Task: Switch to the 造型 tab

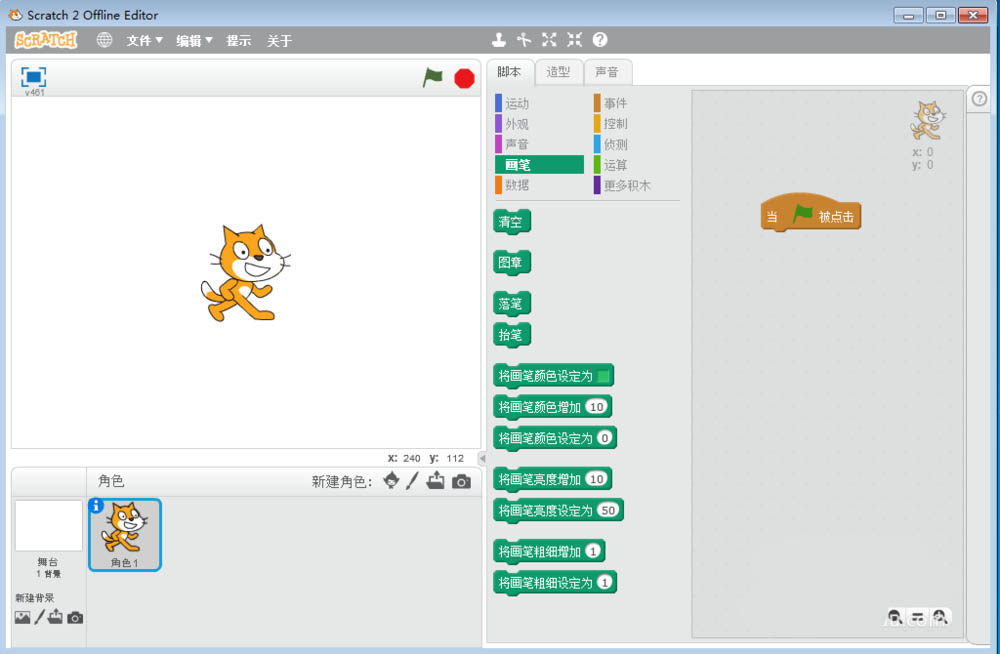Action: (x=558, y=72)
